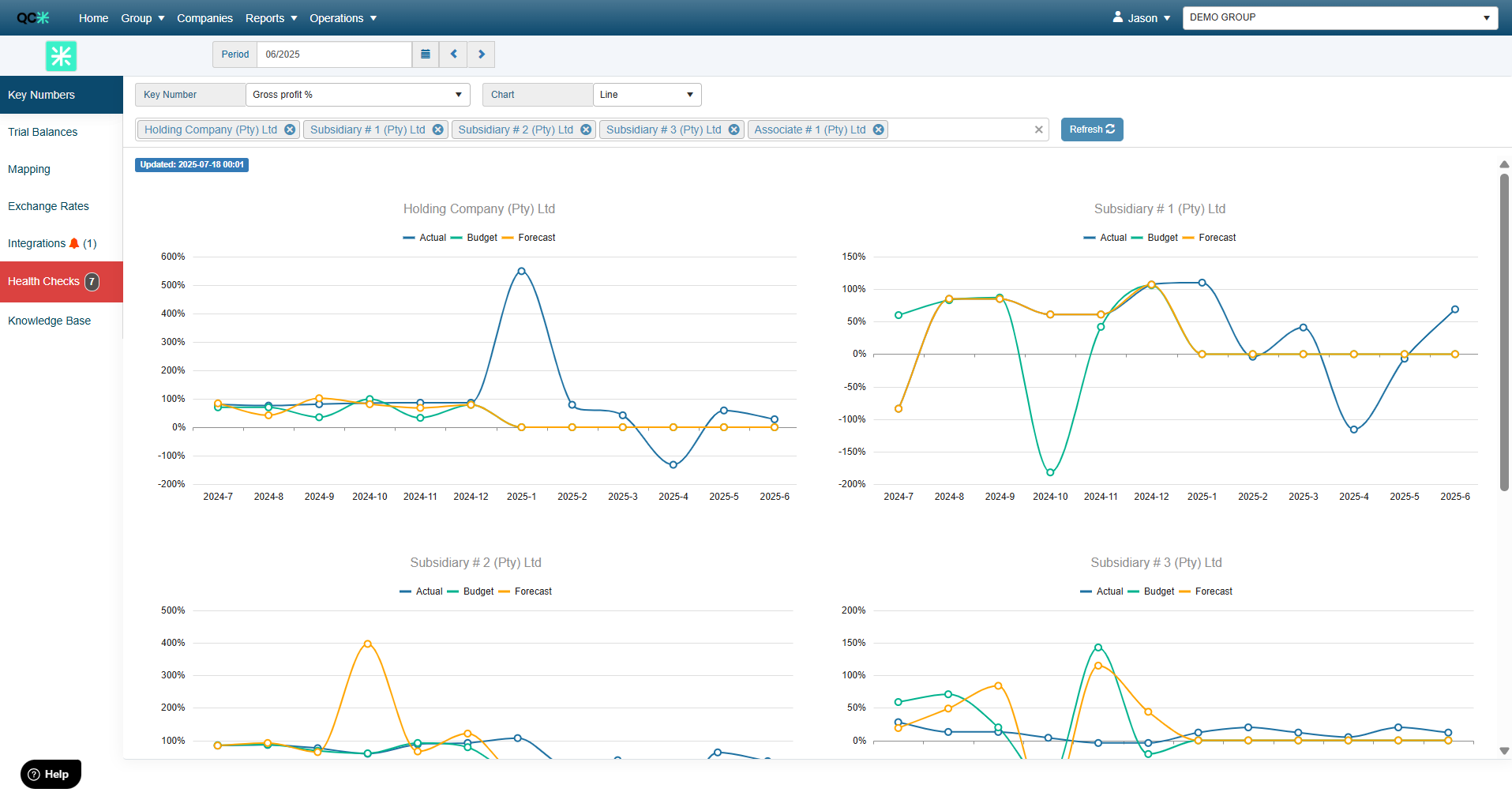
Task: Remove Subsidiary # 1 (Pty) Ltd tag
Action: click(x=437, y=130)
